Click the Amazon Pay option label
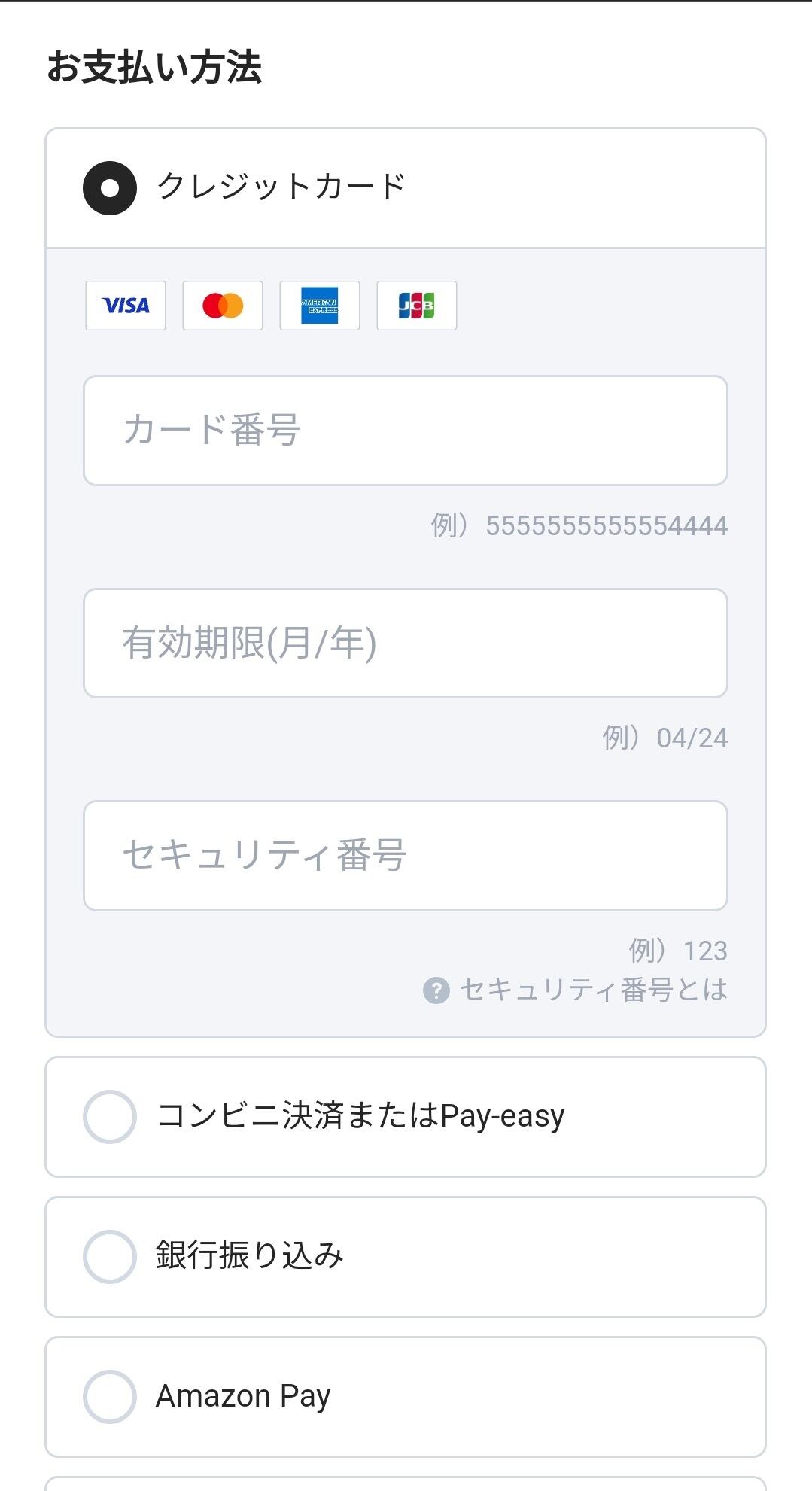The height and width of the screenshot is (1491, 812). click(243, 1397)
